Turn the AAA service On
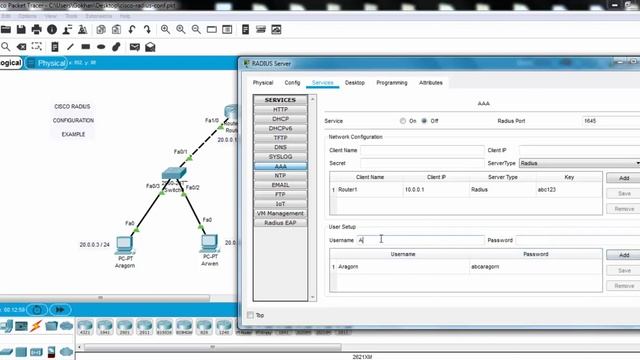Screen dimensions: 640x360 click(403, 121)
